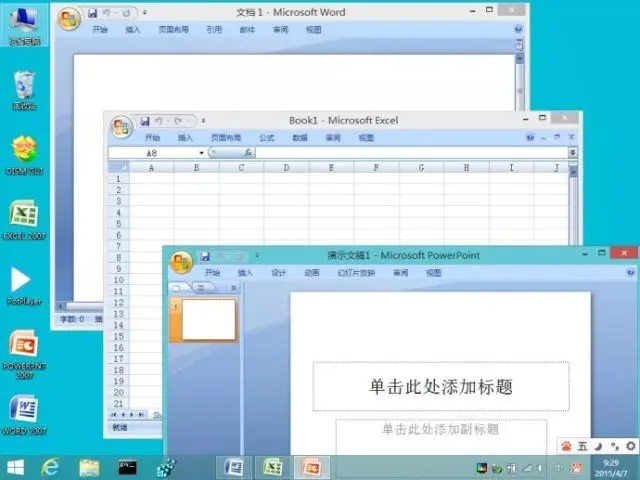This screenshot has height=480, width=640.
Task: Expand the Excel formula bar chevron
Action: click(x=573, y=153)
